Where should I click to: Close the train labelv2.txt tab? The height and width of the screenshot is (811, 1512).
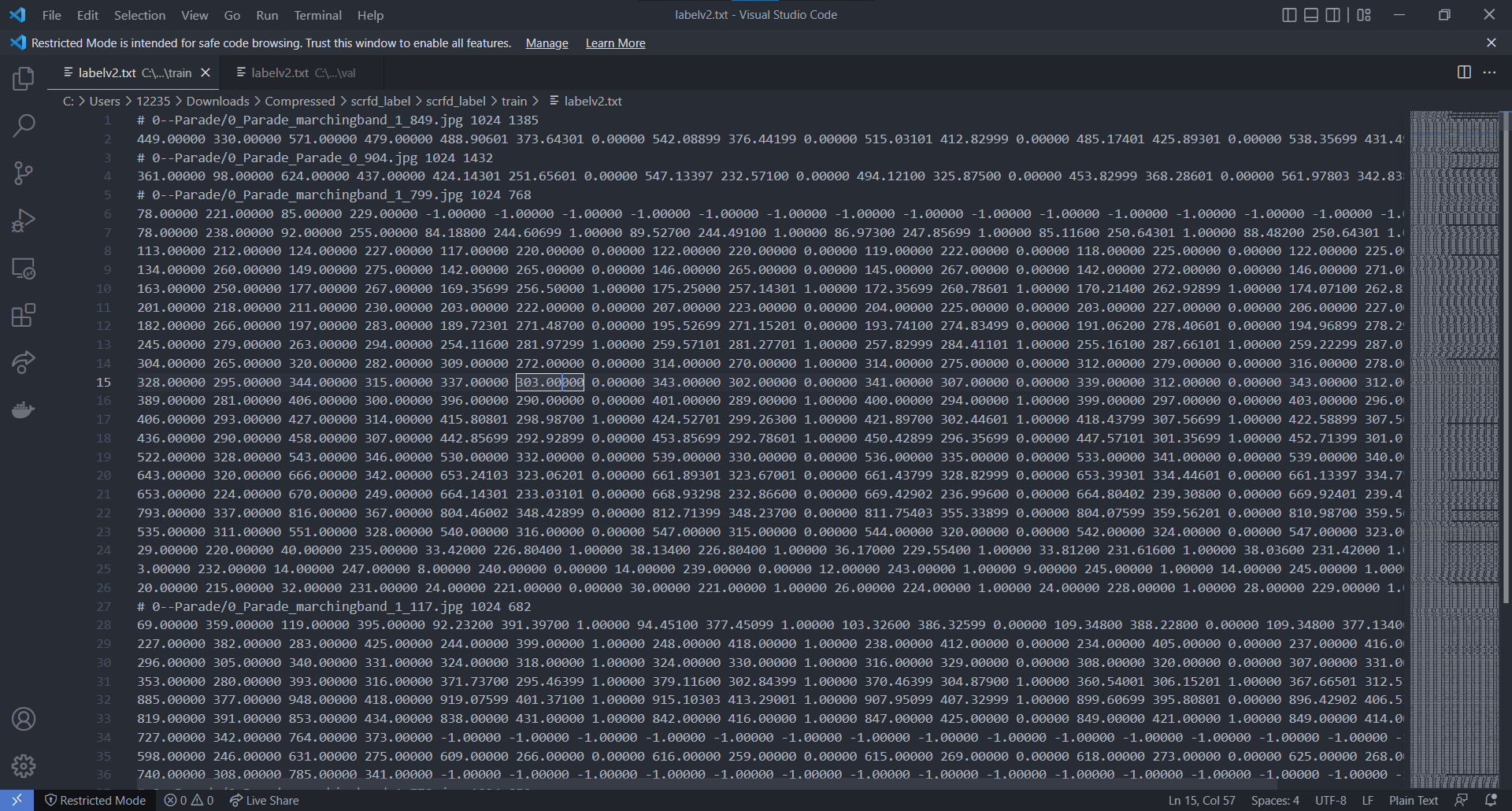click(x=206, y=72)
